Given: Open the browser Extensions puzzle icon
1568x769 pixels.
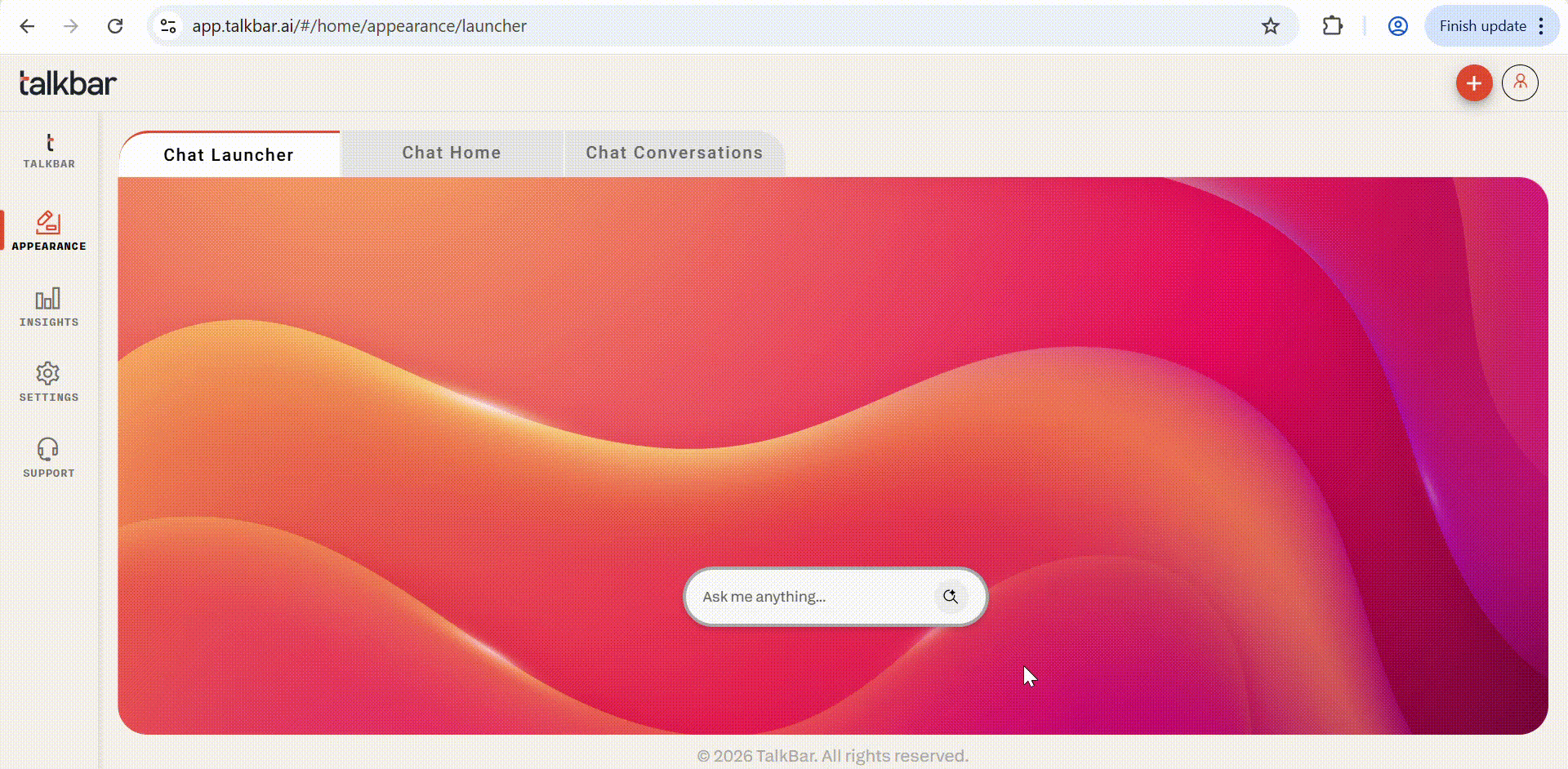Looking at the screenshot, I should pyautogui.click(x=1333, y=26).
